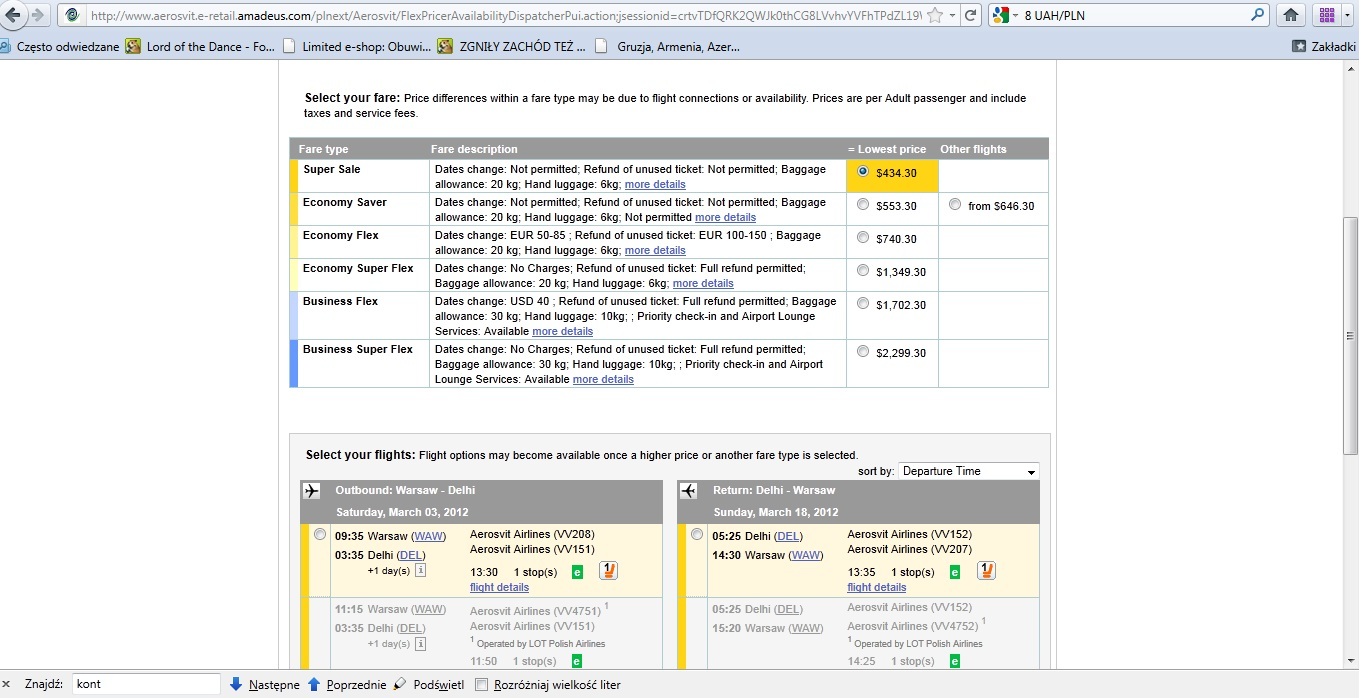Open more details link for Super Sale
1361x698 pixels.
coord(655,184)
